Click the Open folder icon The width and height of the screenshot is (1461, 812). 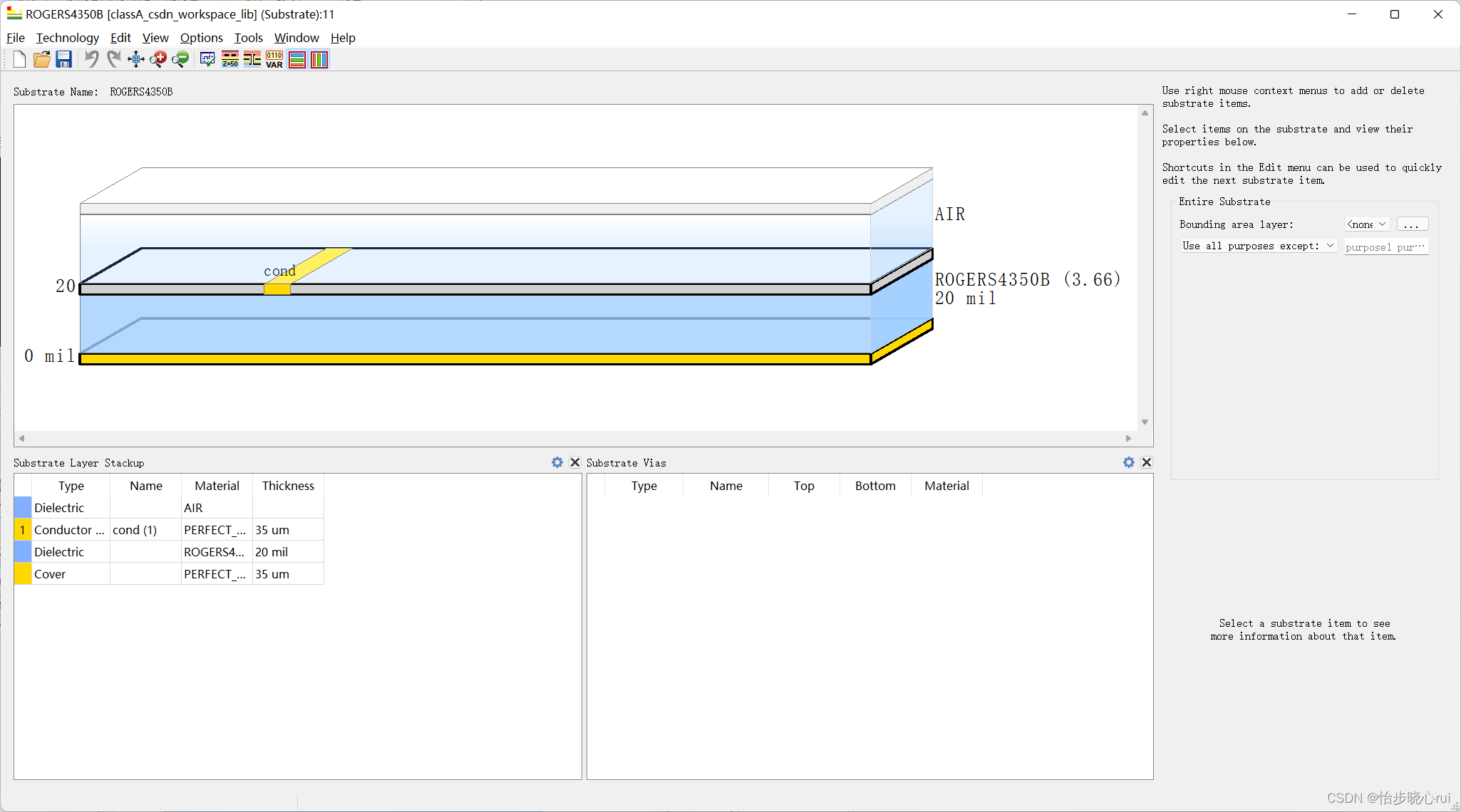click(x=42, y=60)
